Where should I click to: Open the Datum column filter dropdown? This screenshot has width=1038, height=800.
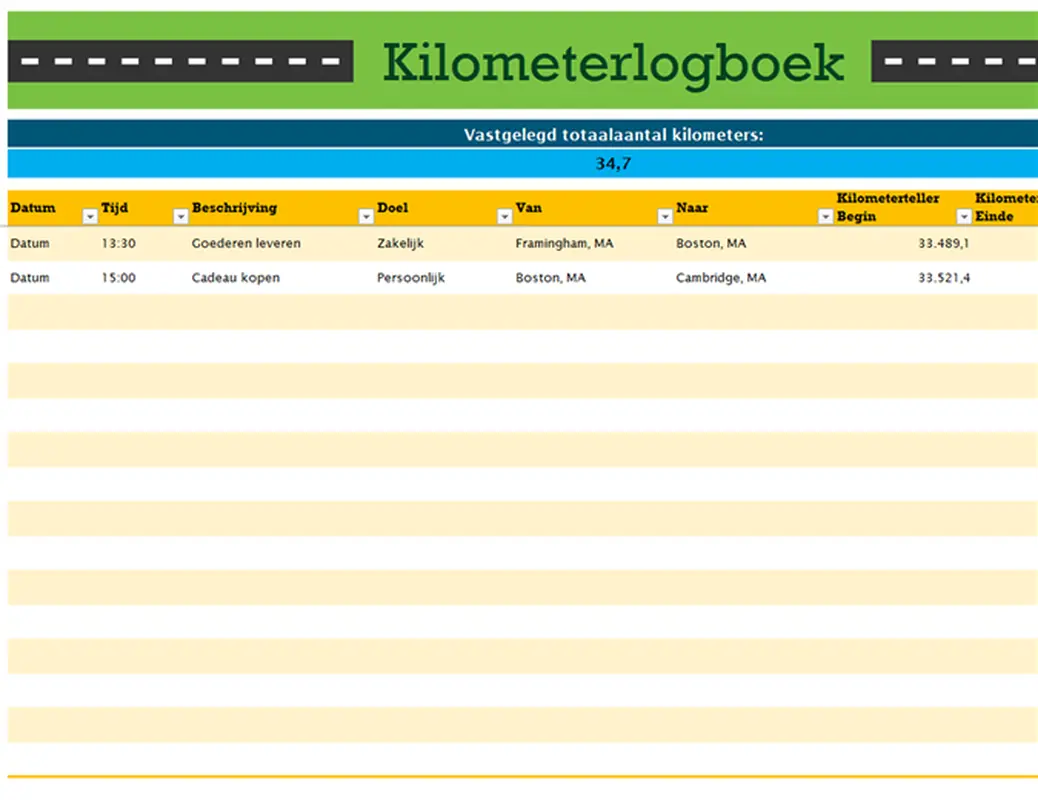(x=89, y=216)
